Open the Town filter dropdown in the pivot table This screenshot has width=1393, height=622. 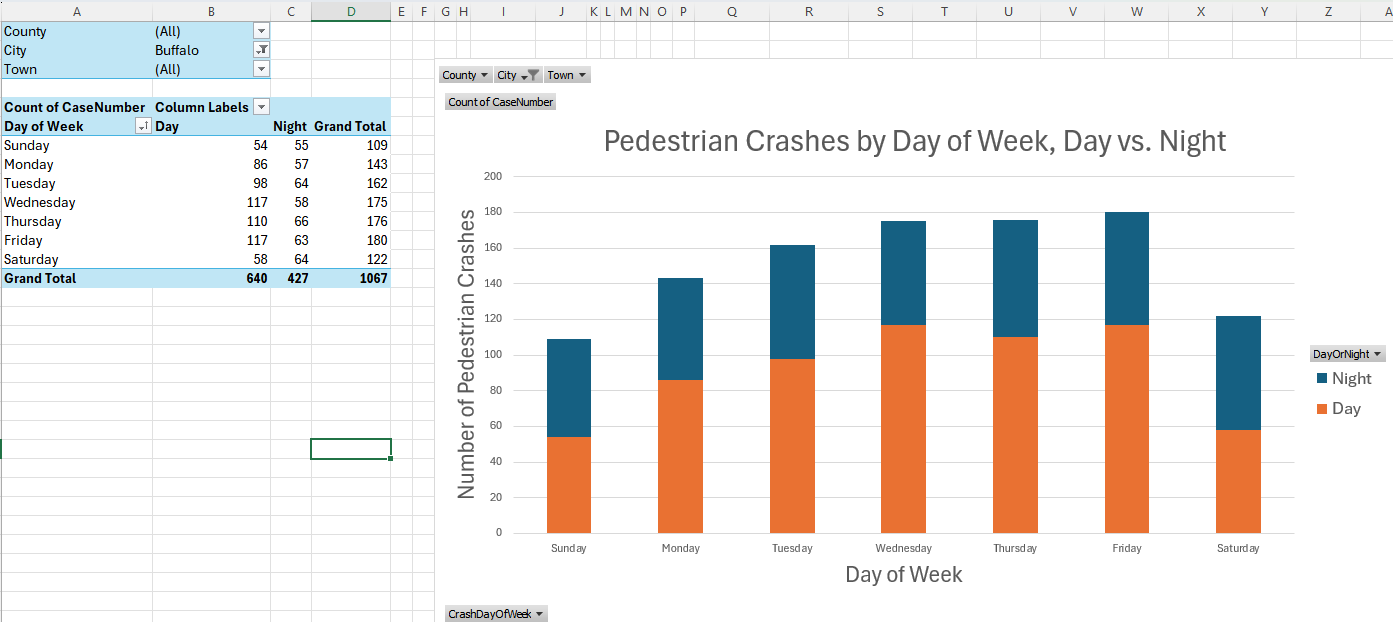[x=261, y=69]
